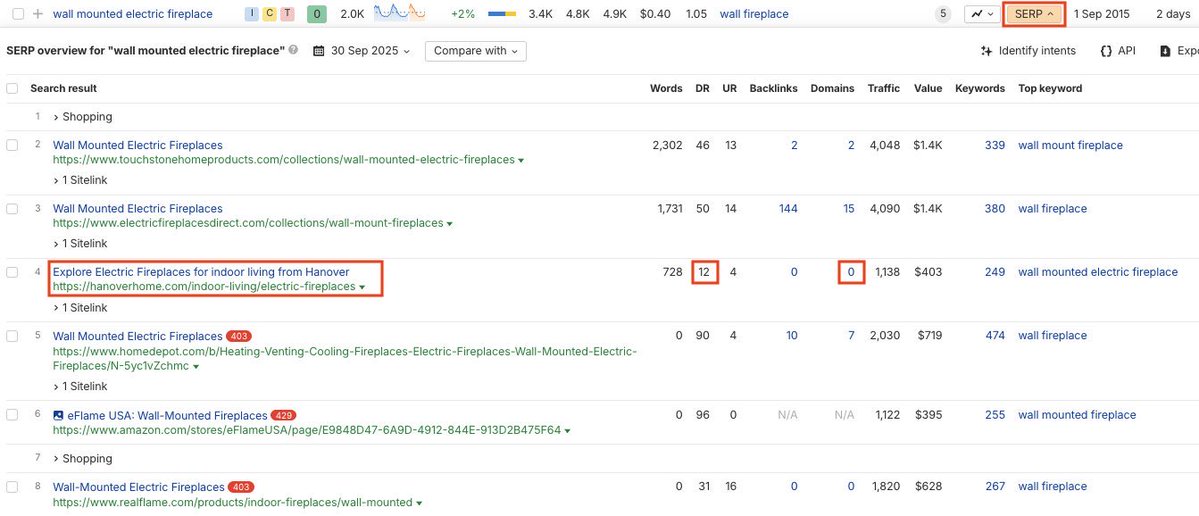This screenshot has height=516, width=1199.
Task: Sort by the Keywords column header
Action: tap(980, 89)
